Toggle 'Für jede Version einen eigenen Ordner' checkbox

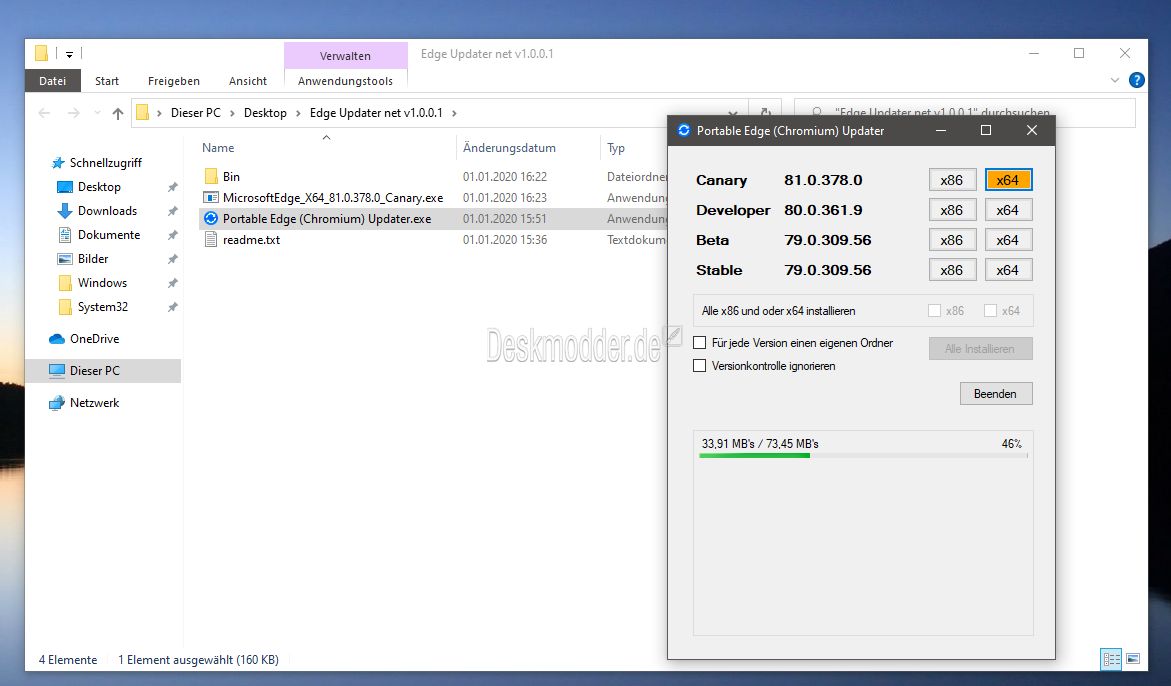pos(700,343)
